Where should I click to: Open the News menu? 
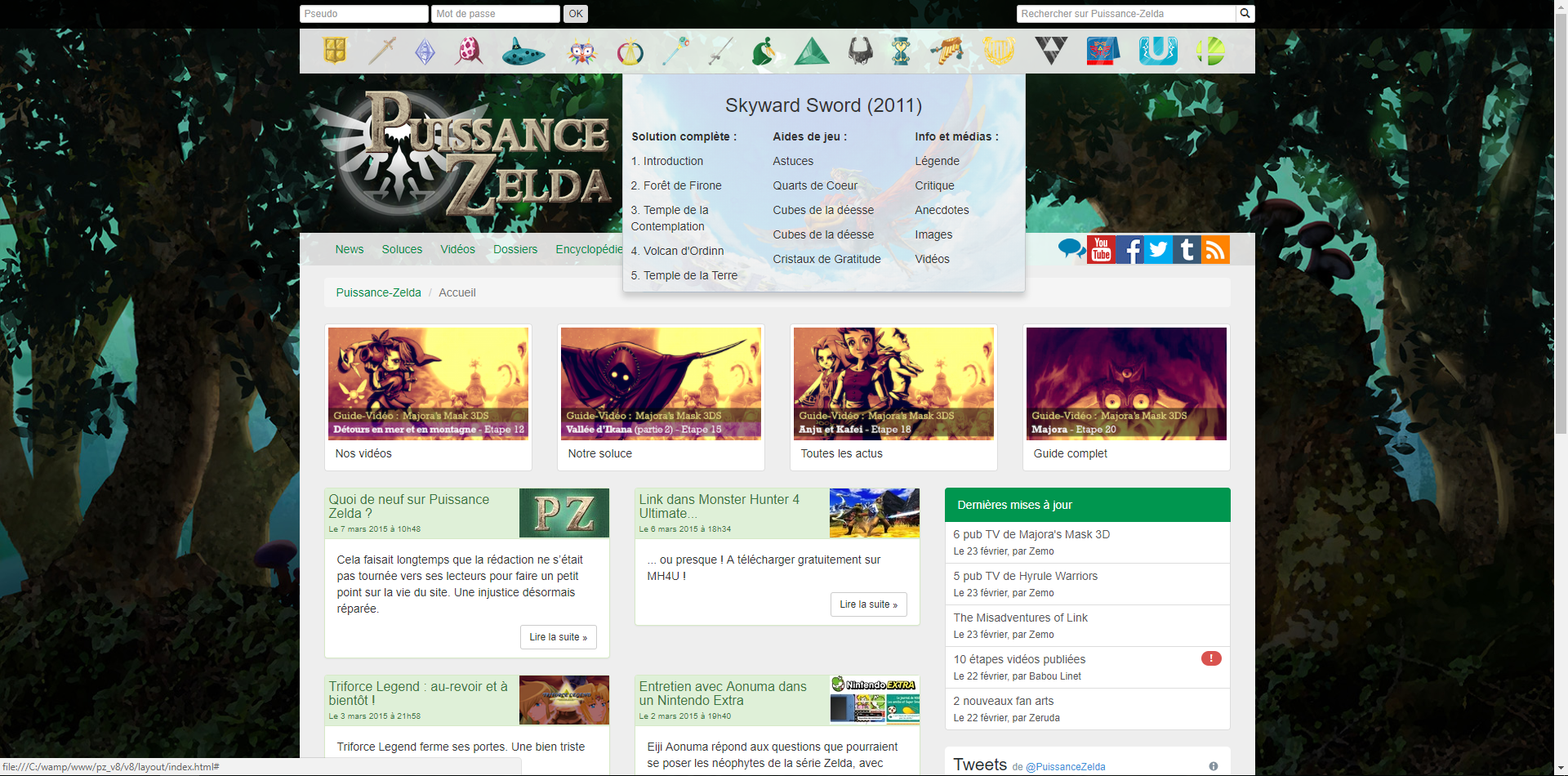tap(350, 249)
